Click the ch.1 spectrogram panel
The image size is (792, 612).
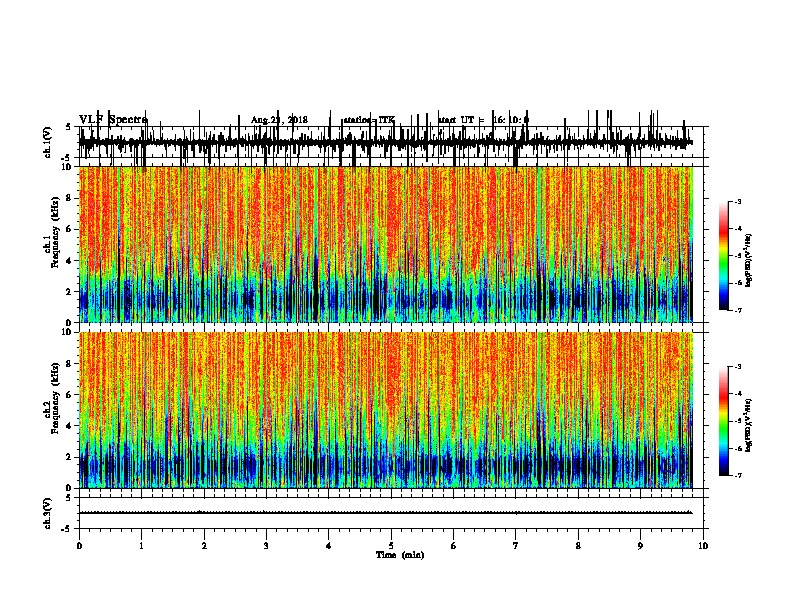pyautogui.click(x=386, y=244)
